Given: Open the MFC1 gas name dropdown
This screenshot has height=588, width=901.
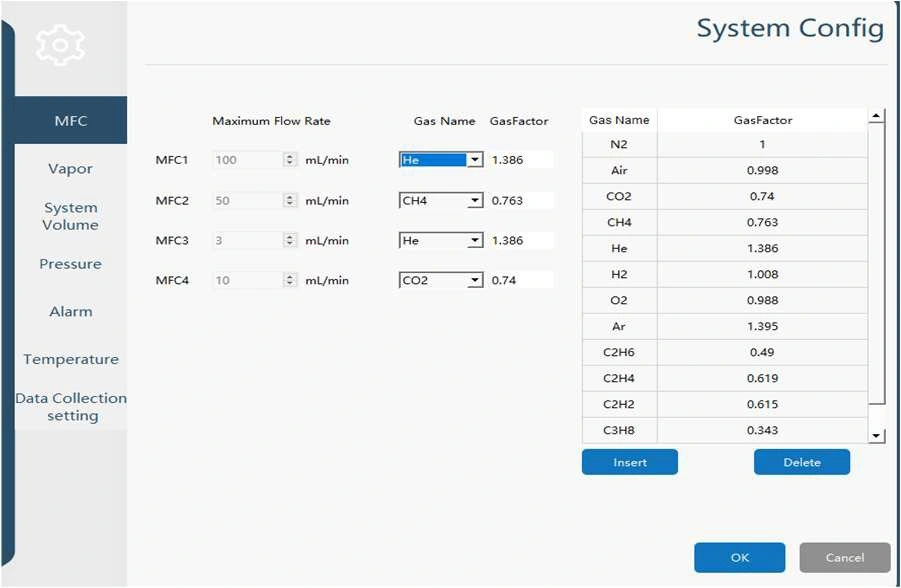Looking at the screenshot, I should pos(475,160).
